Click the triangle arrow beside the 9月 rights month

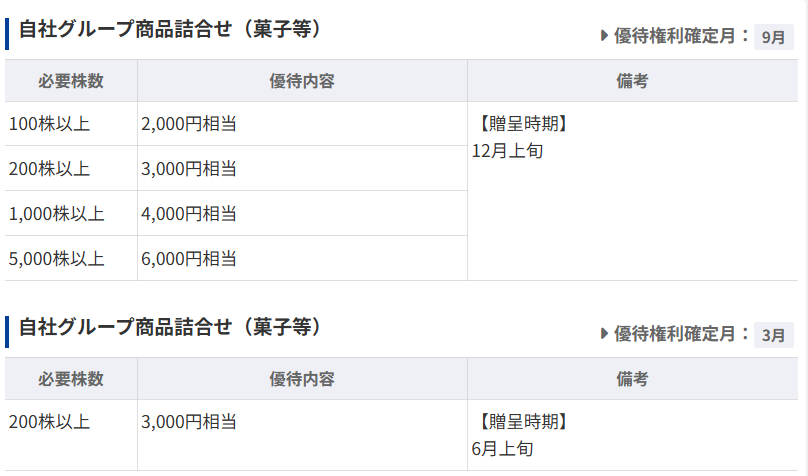pos(604,36)
